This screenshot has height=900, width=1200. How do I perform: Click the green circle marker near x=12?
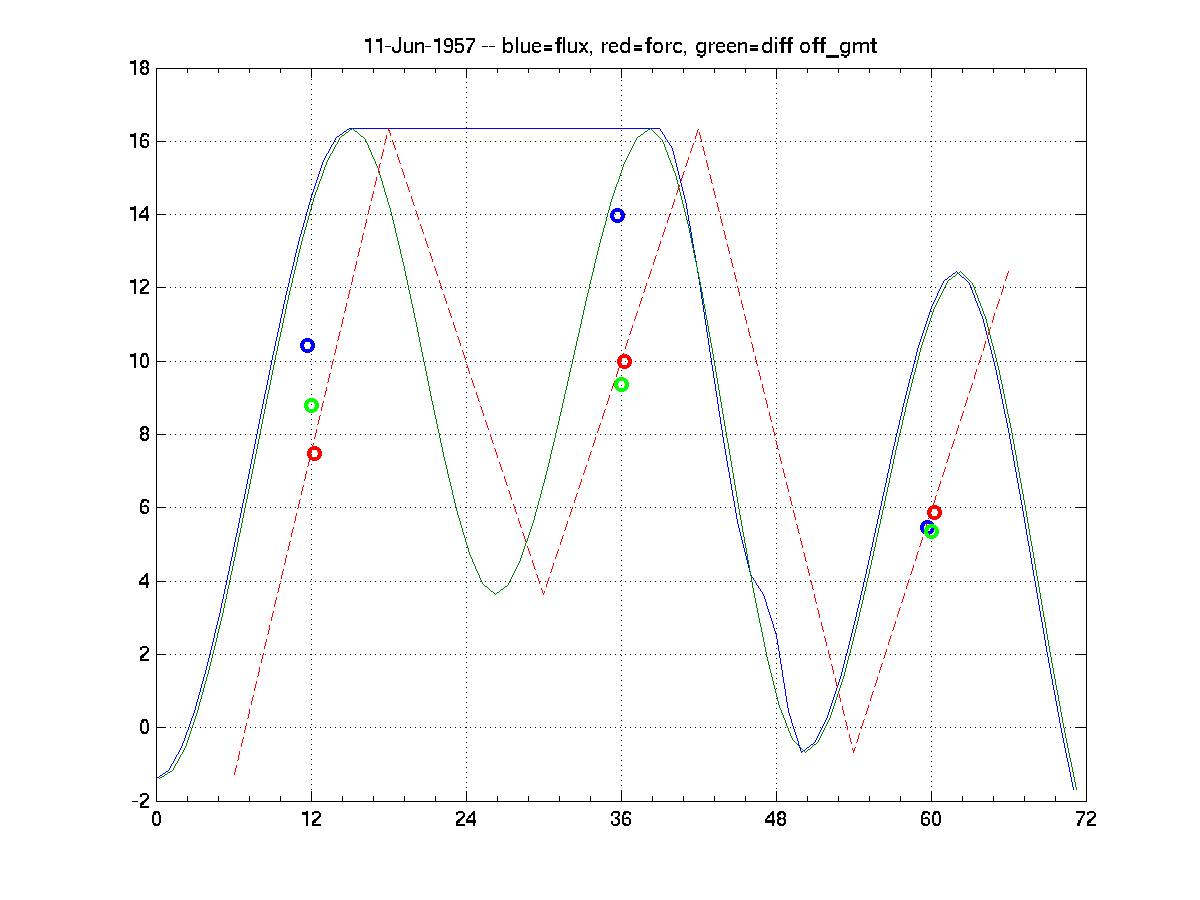coord(311,405)
